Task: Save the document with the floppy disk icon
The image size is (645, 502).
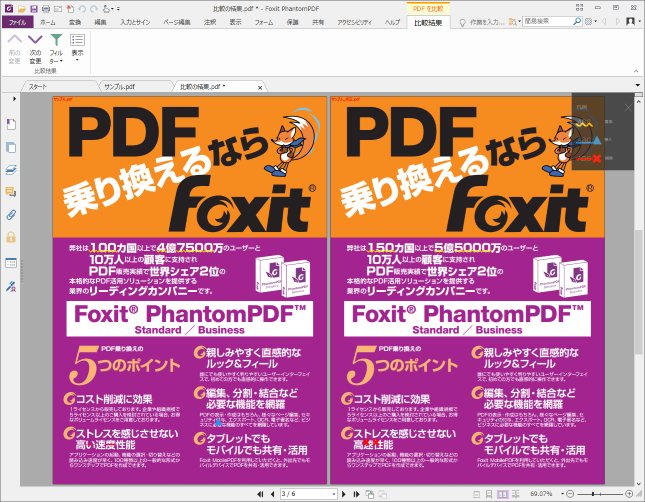Action: pyautogui.click(x=34, y=8)
